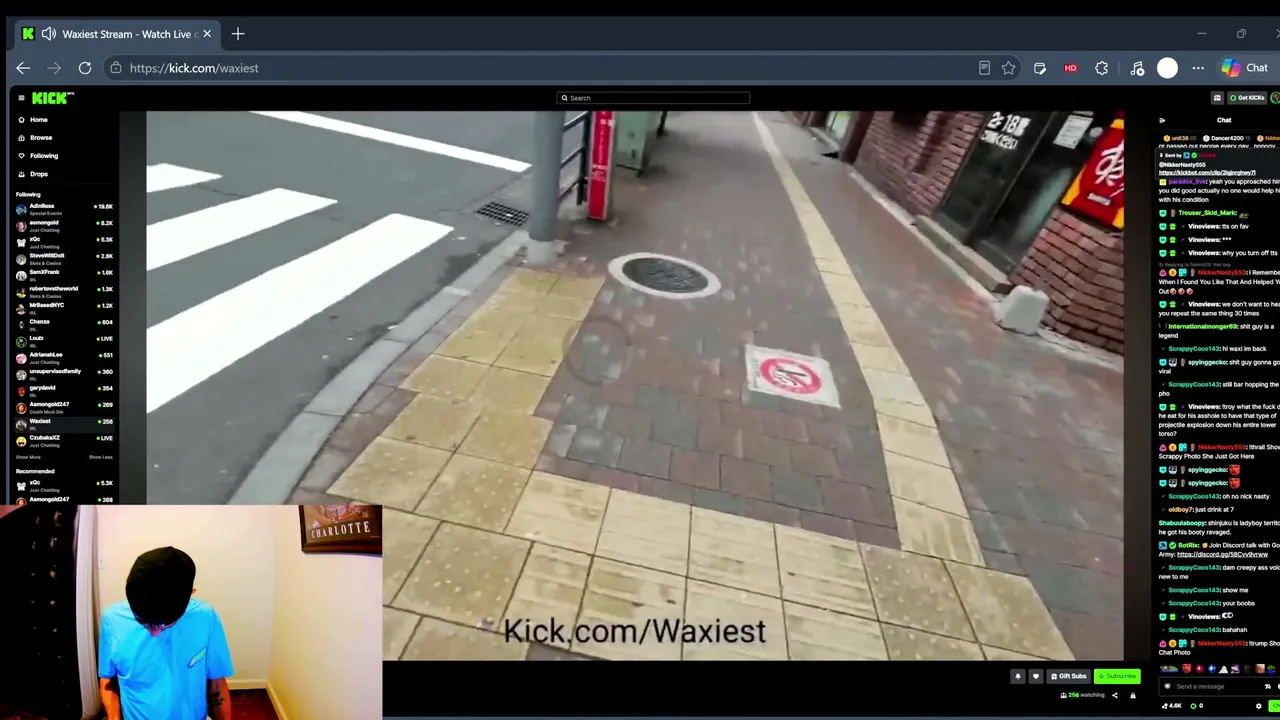The image size is (1280, 720).
Task: Bookmark this page with star icon
Action: tap(1008, 68)
